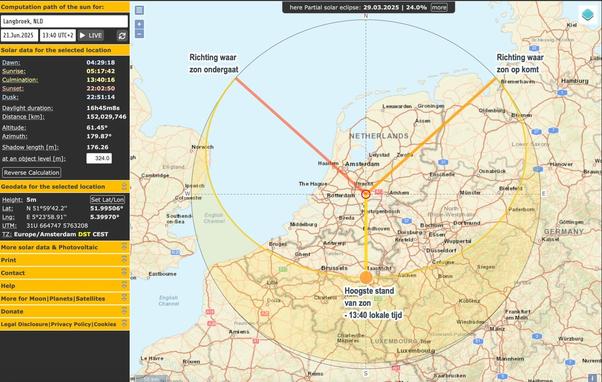Click the Luxembourg label on the map
The height and width of the screenshot is (382, 602).
(x=416, y=351)
